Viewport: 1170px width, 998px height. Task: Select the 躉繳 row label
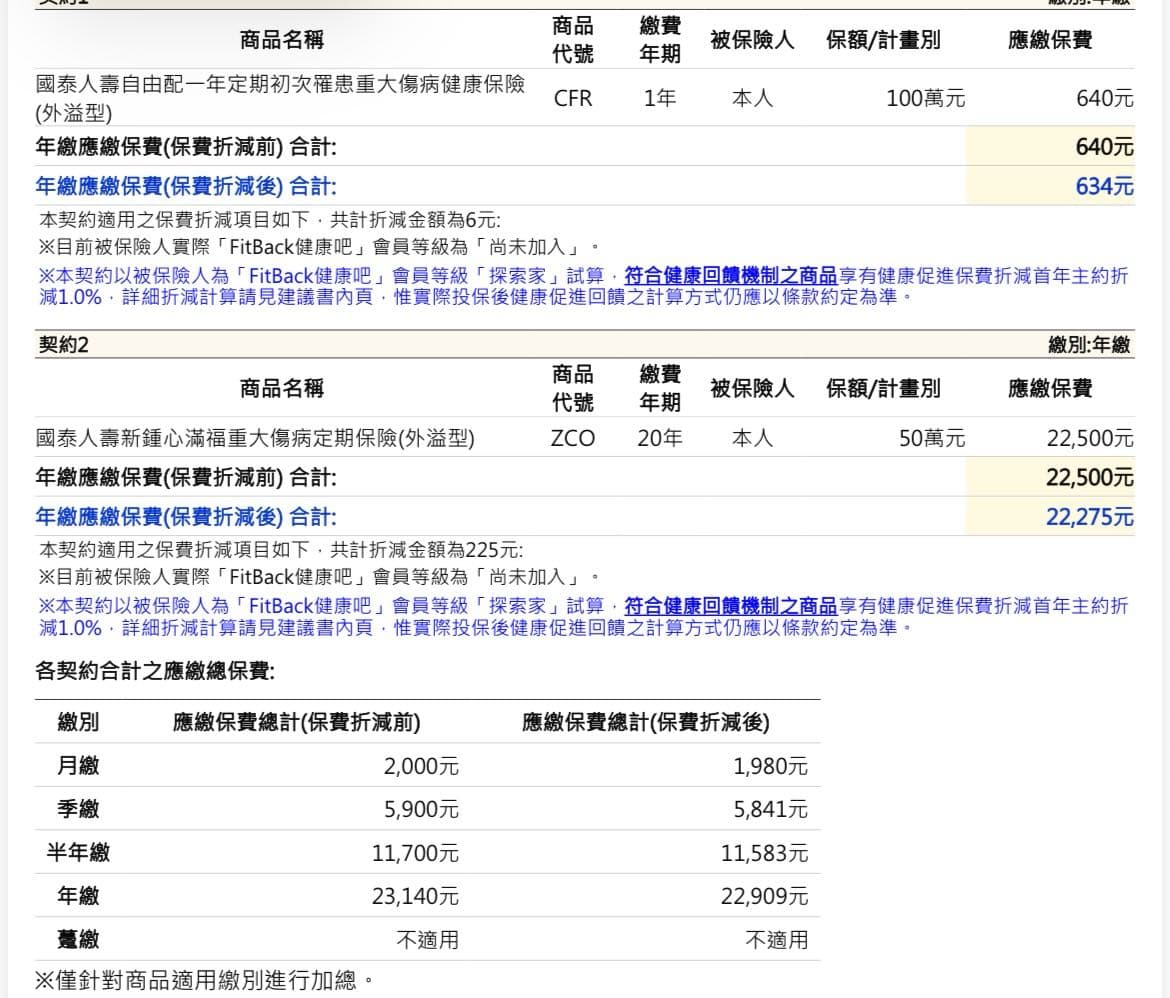(x=78, y=939)
